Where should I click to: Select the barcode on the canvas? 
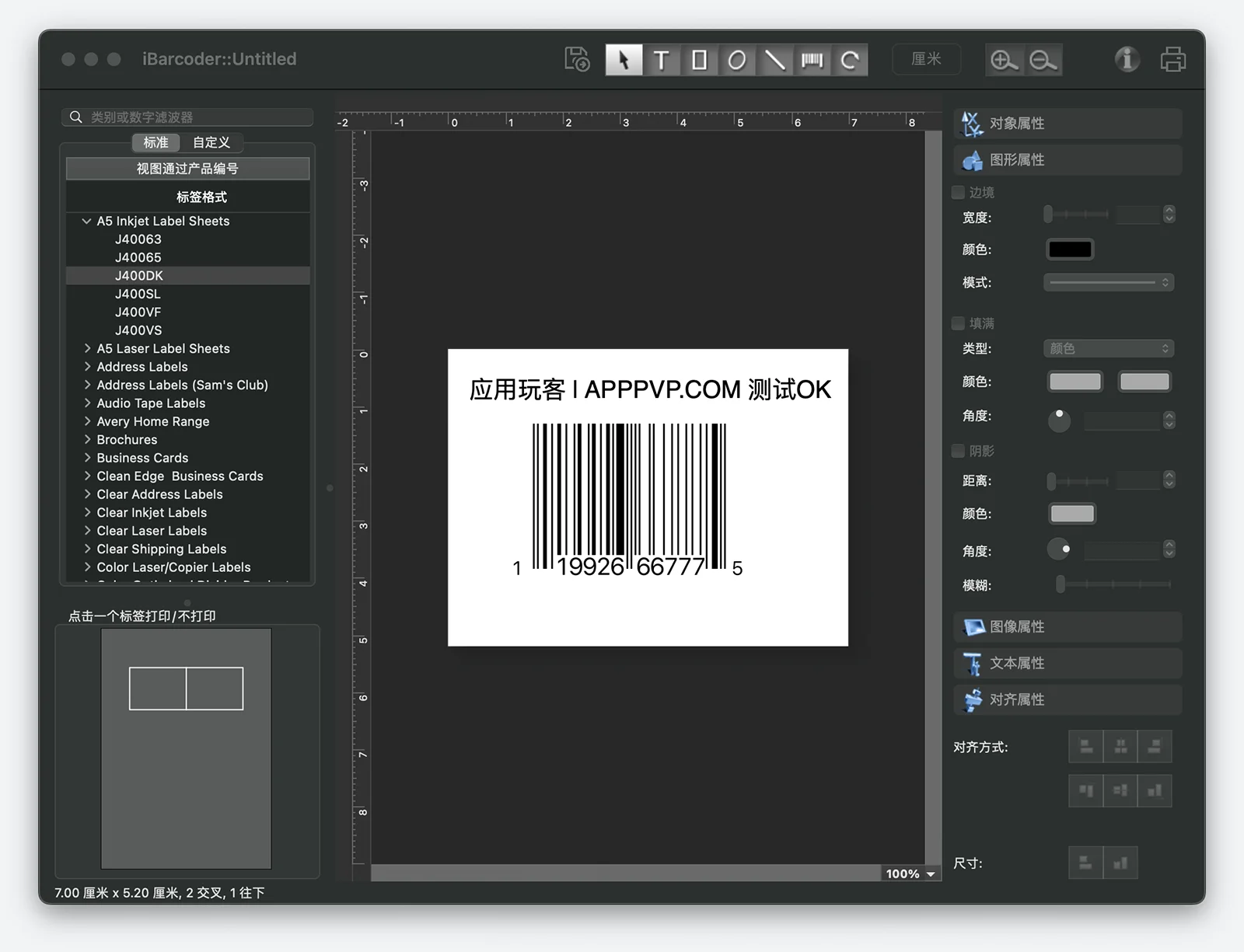tap(629, 500)
